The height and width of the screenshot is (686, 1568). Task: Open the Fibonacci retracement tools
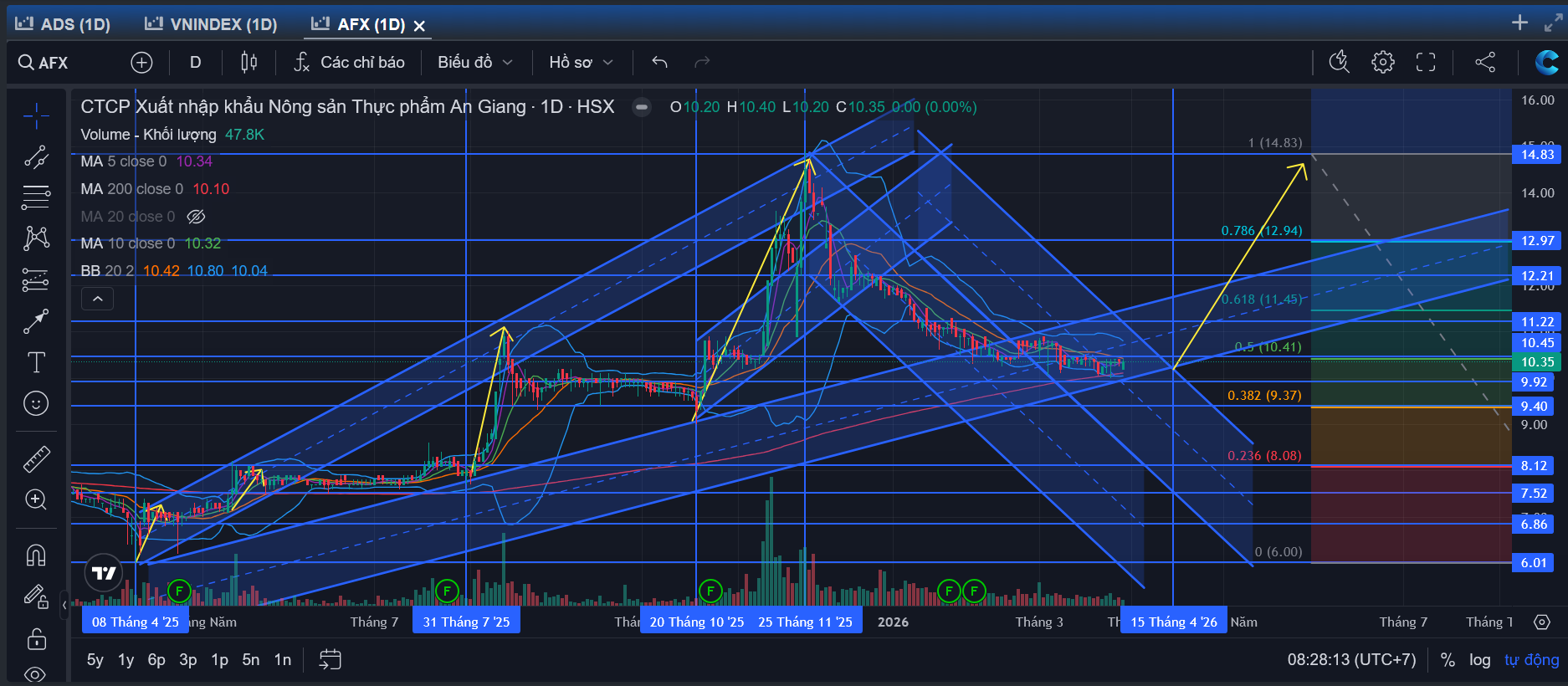tap(36, 197)
